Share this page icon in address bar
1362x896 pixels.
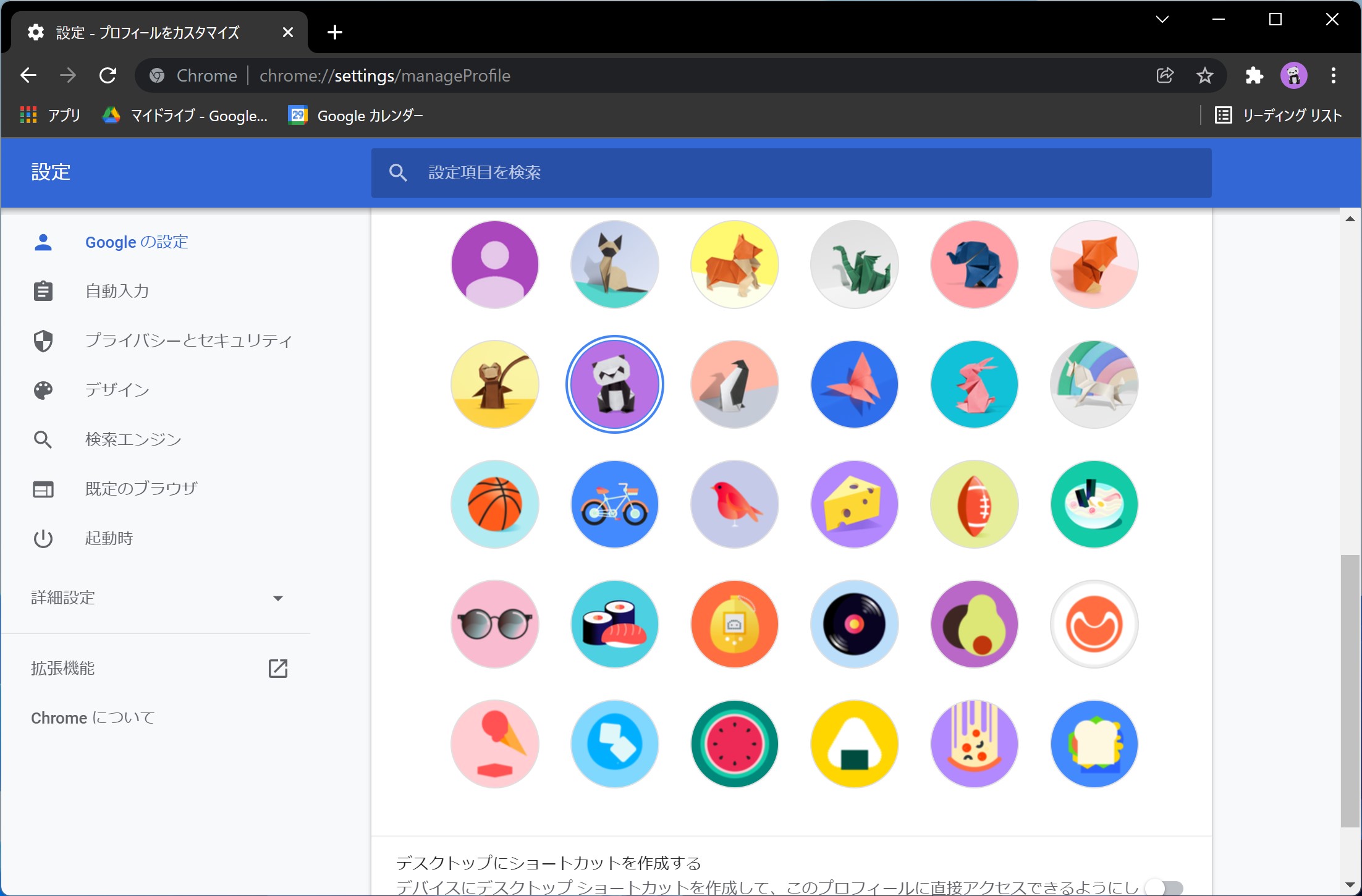pos(1165,75)
